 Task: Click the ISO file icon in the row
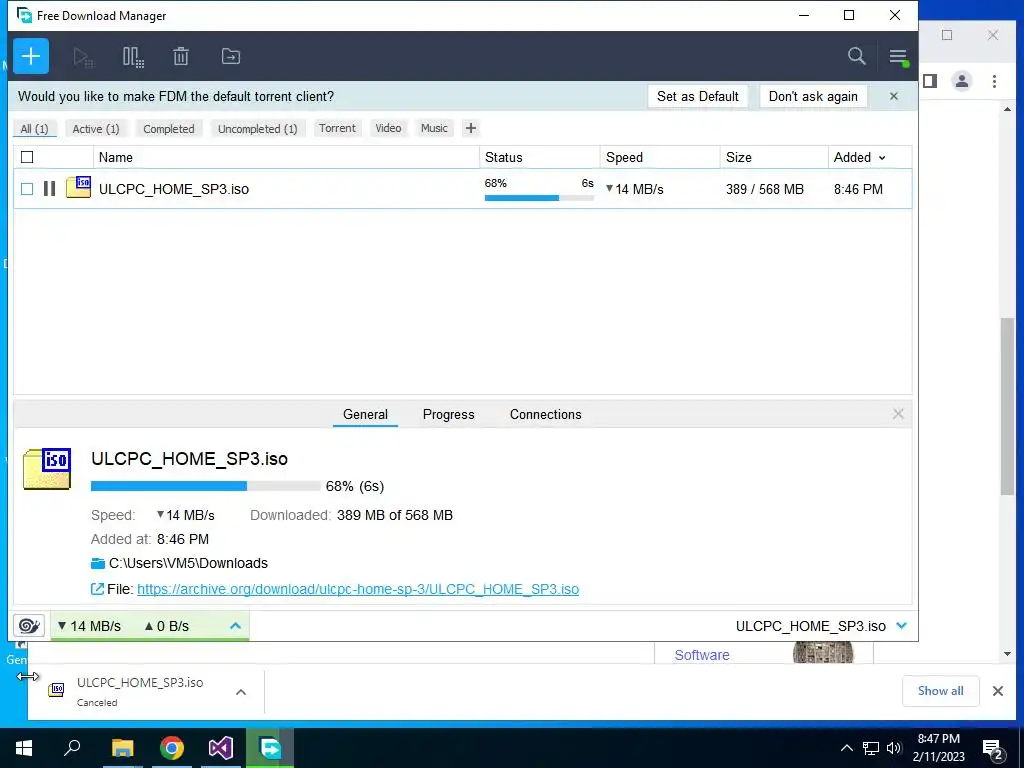click(78, 187)
